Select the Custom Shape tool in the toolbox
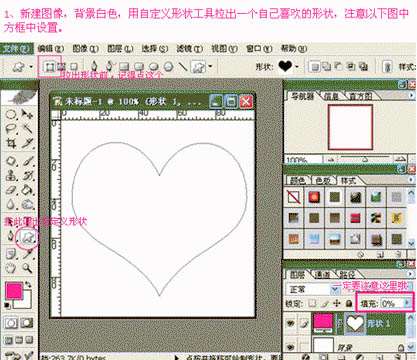Image resolution: width=417 pixels, height=360 pixels. pos(28,237)
